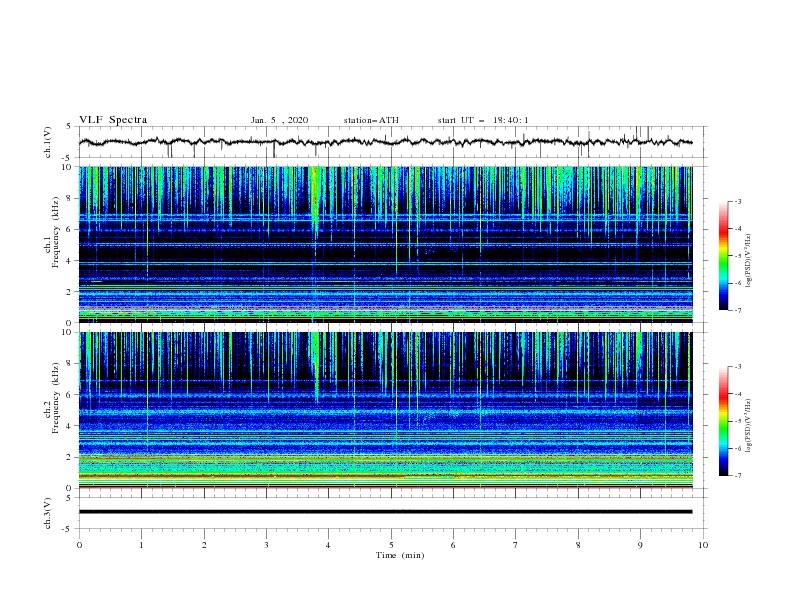Click time axis tick label '8'
This screenshot has width=792, height=612.
[x=578, y=545]
